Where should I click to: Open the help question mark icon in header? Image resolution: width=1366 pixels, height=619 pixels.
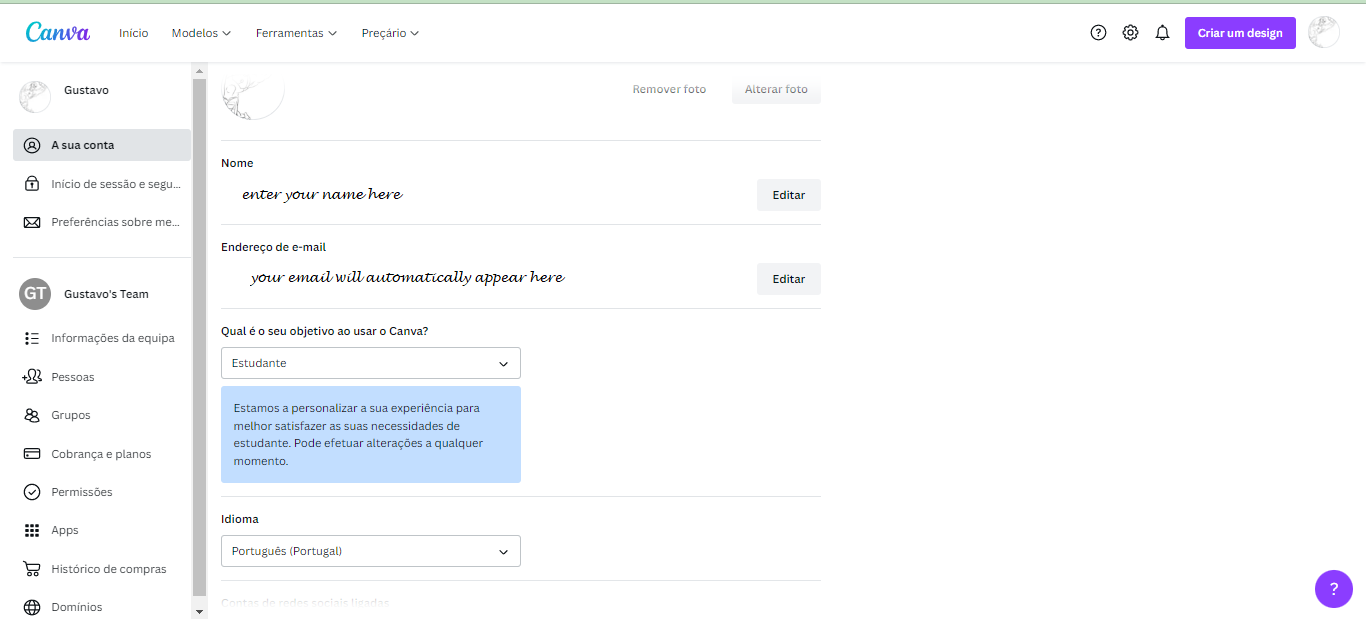click(x=1098, y=33)
